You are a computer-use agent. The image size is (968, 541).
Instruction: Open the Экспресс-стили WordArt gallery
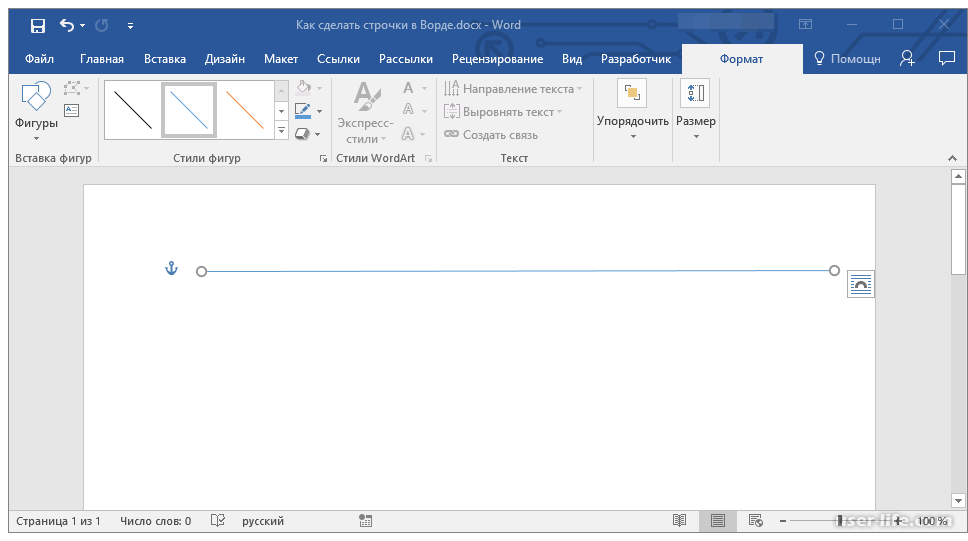[365, 112]
